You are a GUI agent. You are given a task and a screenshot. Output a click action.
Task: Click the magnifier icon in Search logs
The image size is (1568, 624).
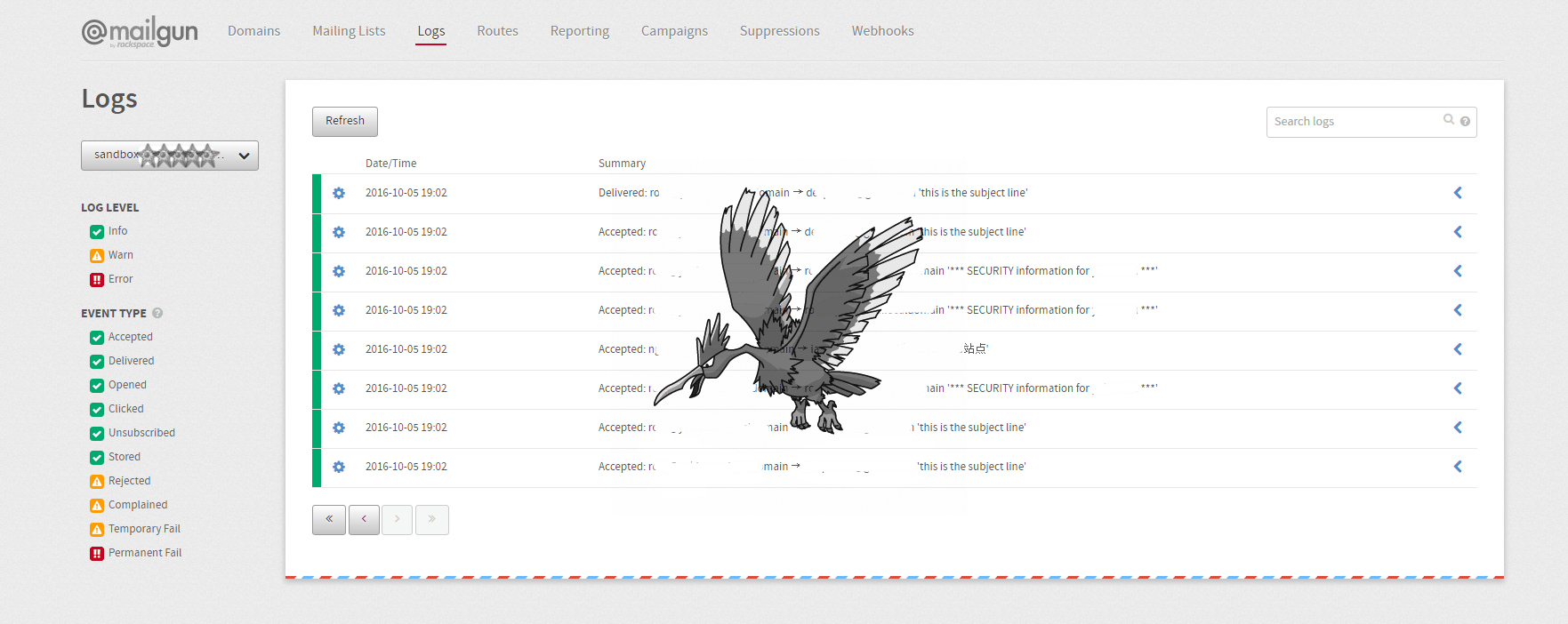pyautogui.click(x=1449, y=120)
